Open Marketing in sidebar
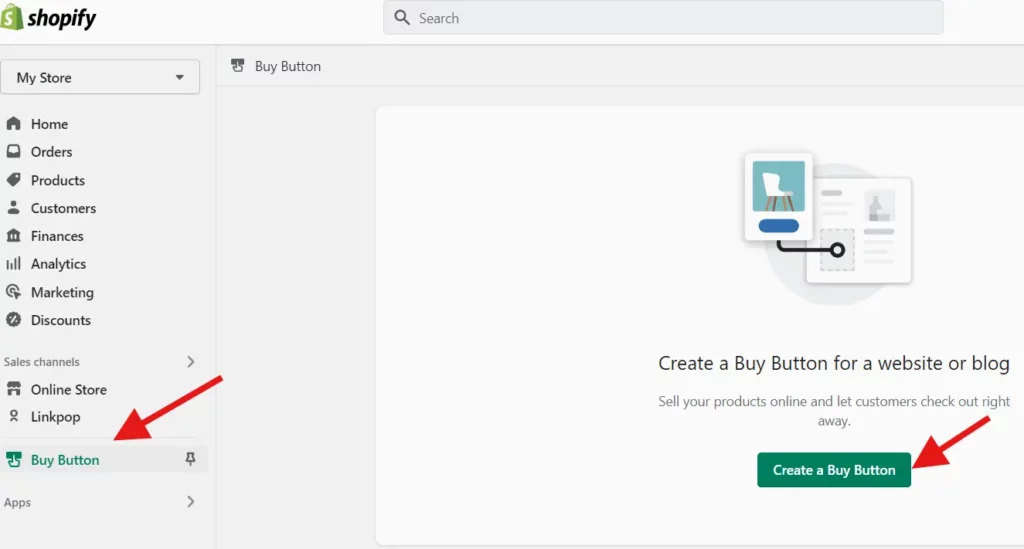Image resolution: width=1024 pixels, height=549 pixels. pos(62,292)
